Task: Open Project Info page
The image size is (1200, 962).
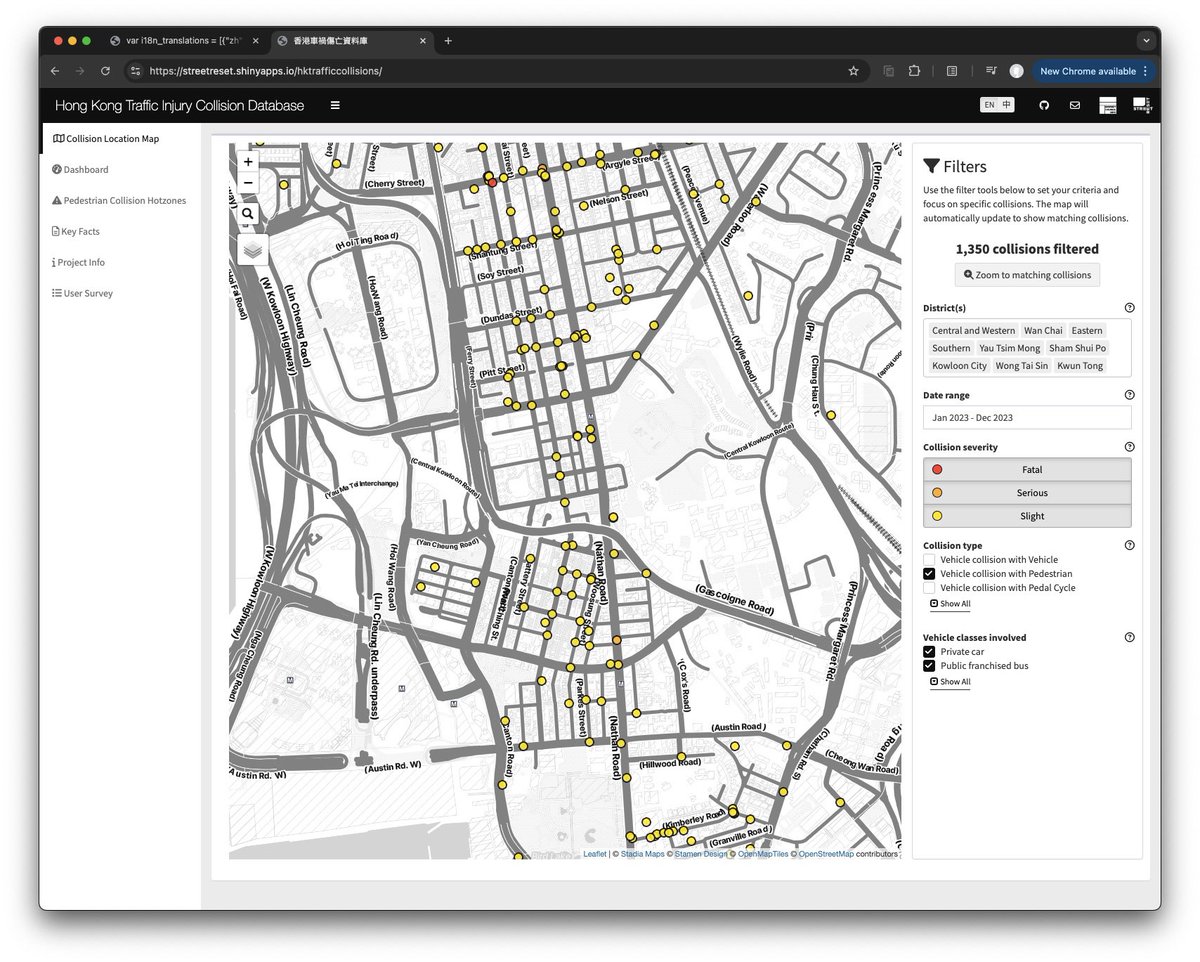Action: (78, 263)
